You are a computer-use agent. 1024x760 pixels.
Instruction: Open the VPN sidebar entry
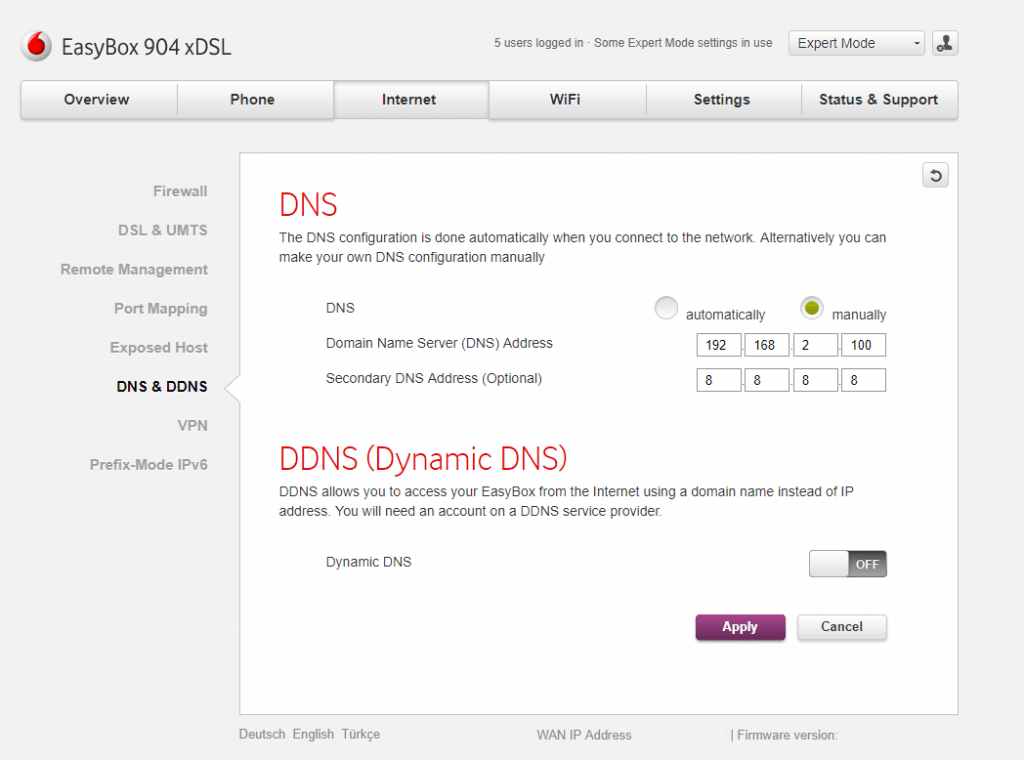click(192, 426)
